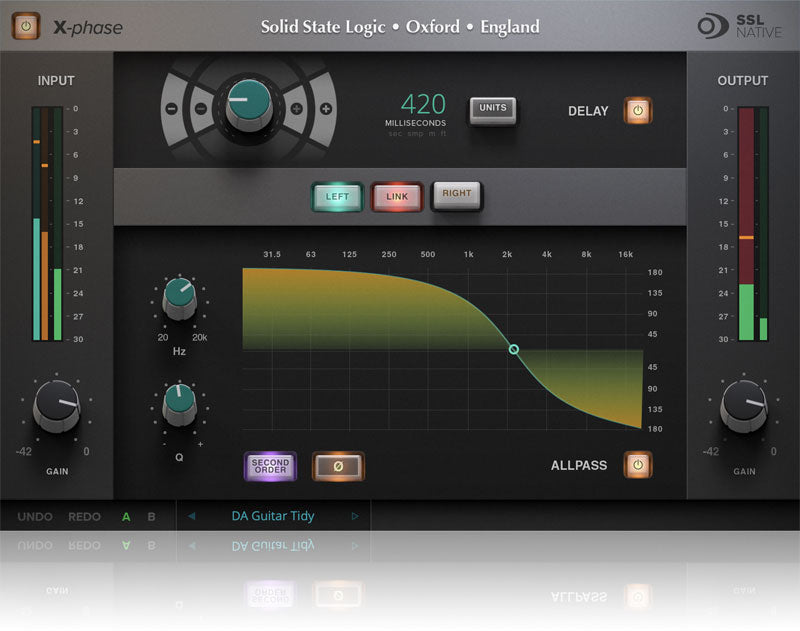
Task: Click the coarse increase delay plus button
Action: click(x=326, y=109)
